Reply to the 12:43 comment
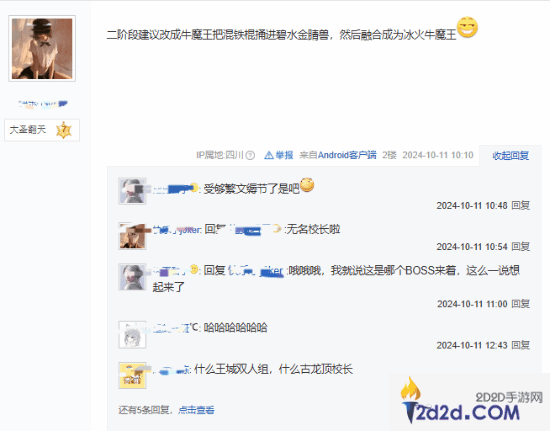550x431 pixels. tap(521, 345)
